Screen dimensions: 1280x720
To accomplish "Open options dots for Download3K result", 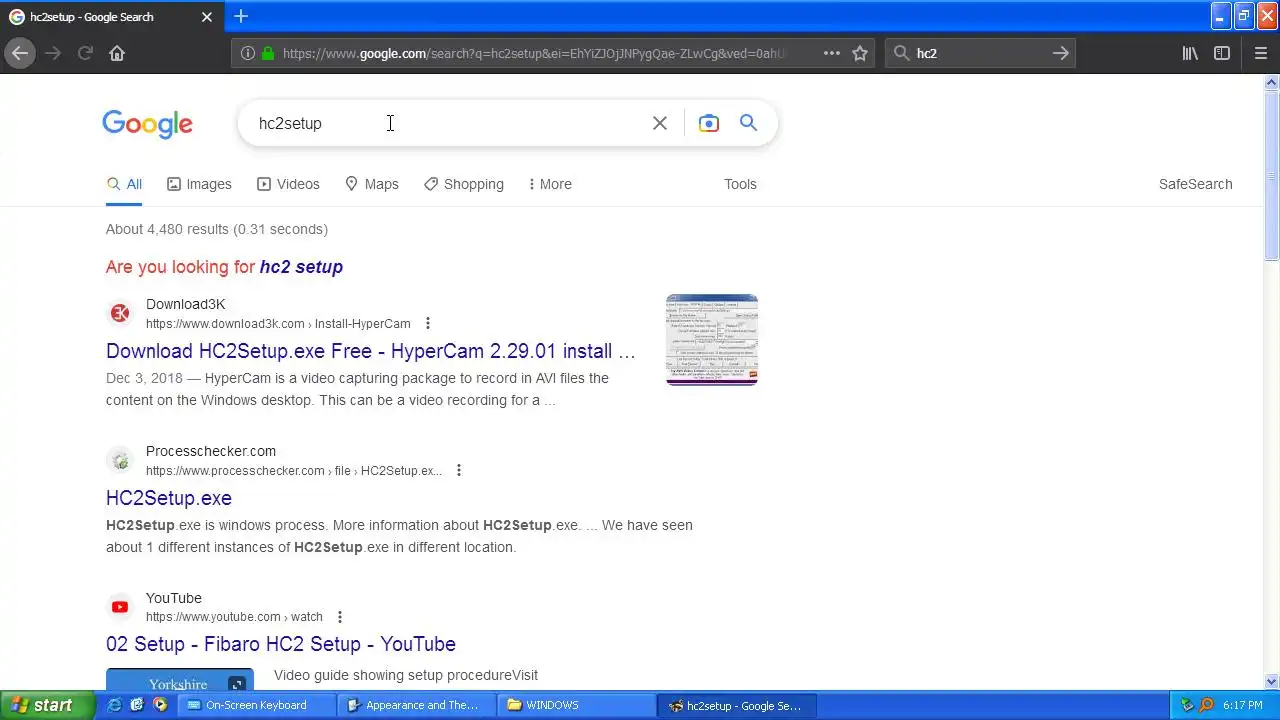I will click(x=428, y=323).
